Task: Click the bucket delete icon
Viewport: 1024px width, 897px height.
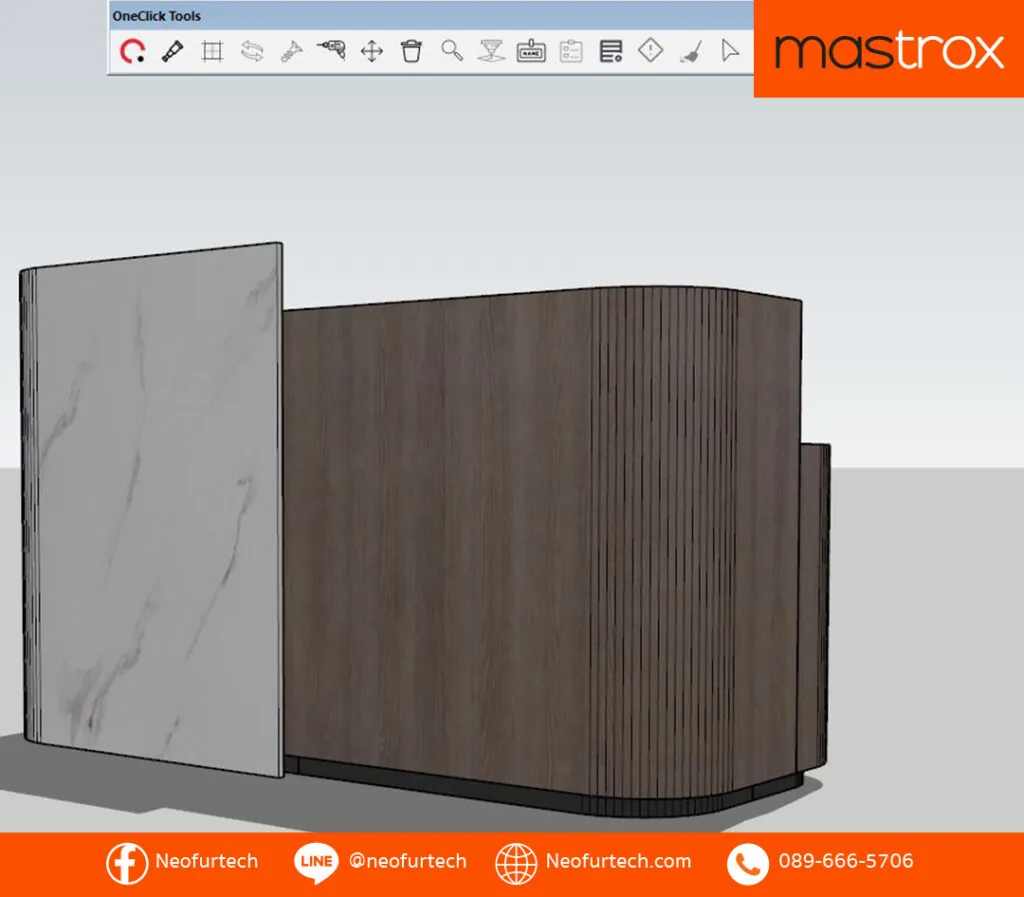Action: [x=411, y=51]
